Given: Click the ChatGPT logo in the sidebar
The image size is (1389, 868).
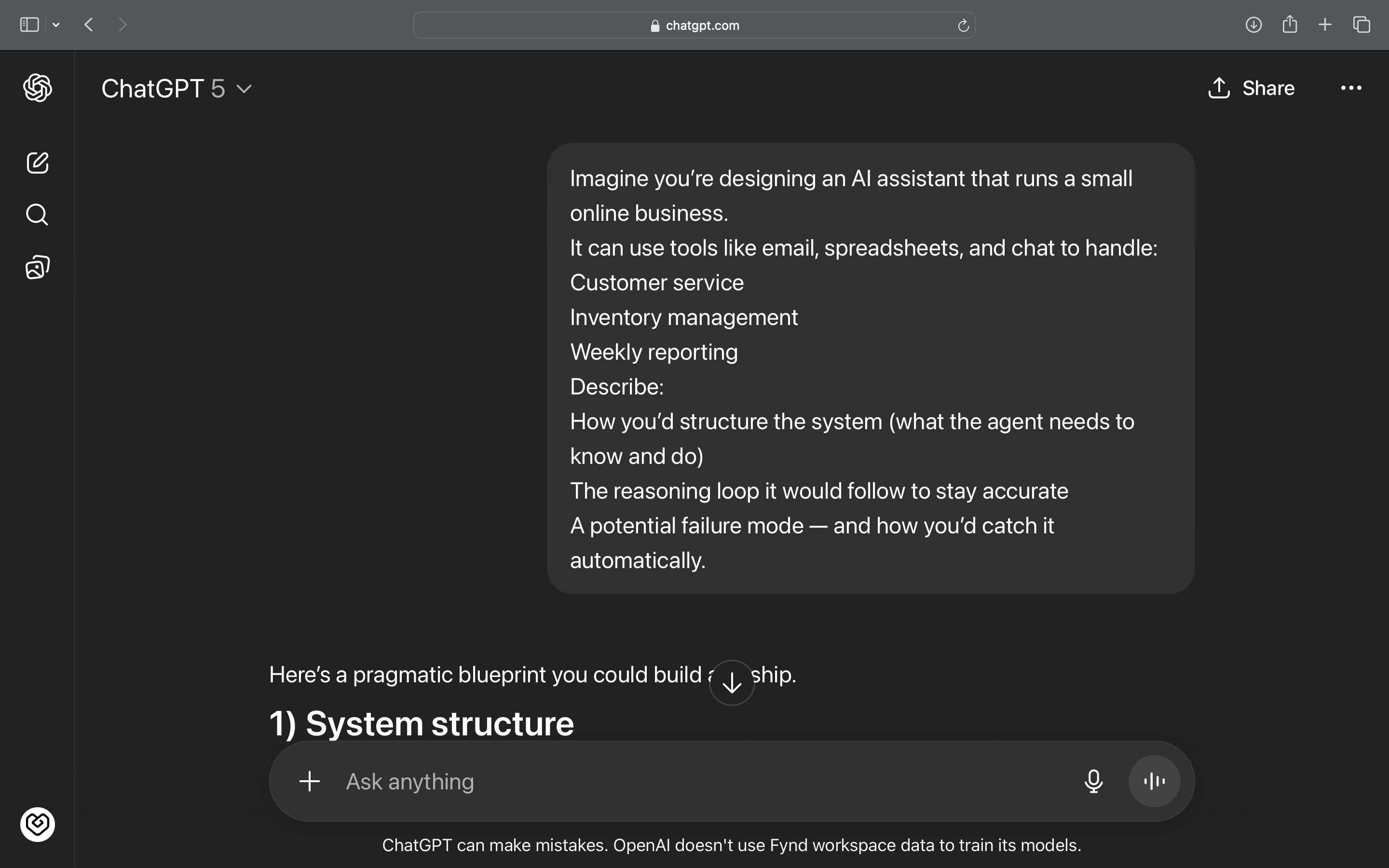Looking at the screenshot, I should [x=37, y=88].
